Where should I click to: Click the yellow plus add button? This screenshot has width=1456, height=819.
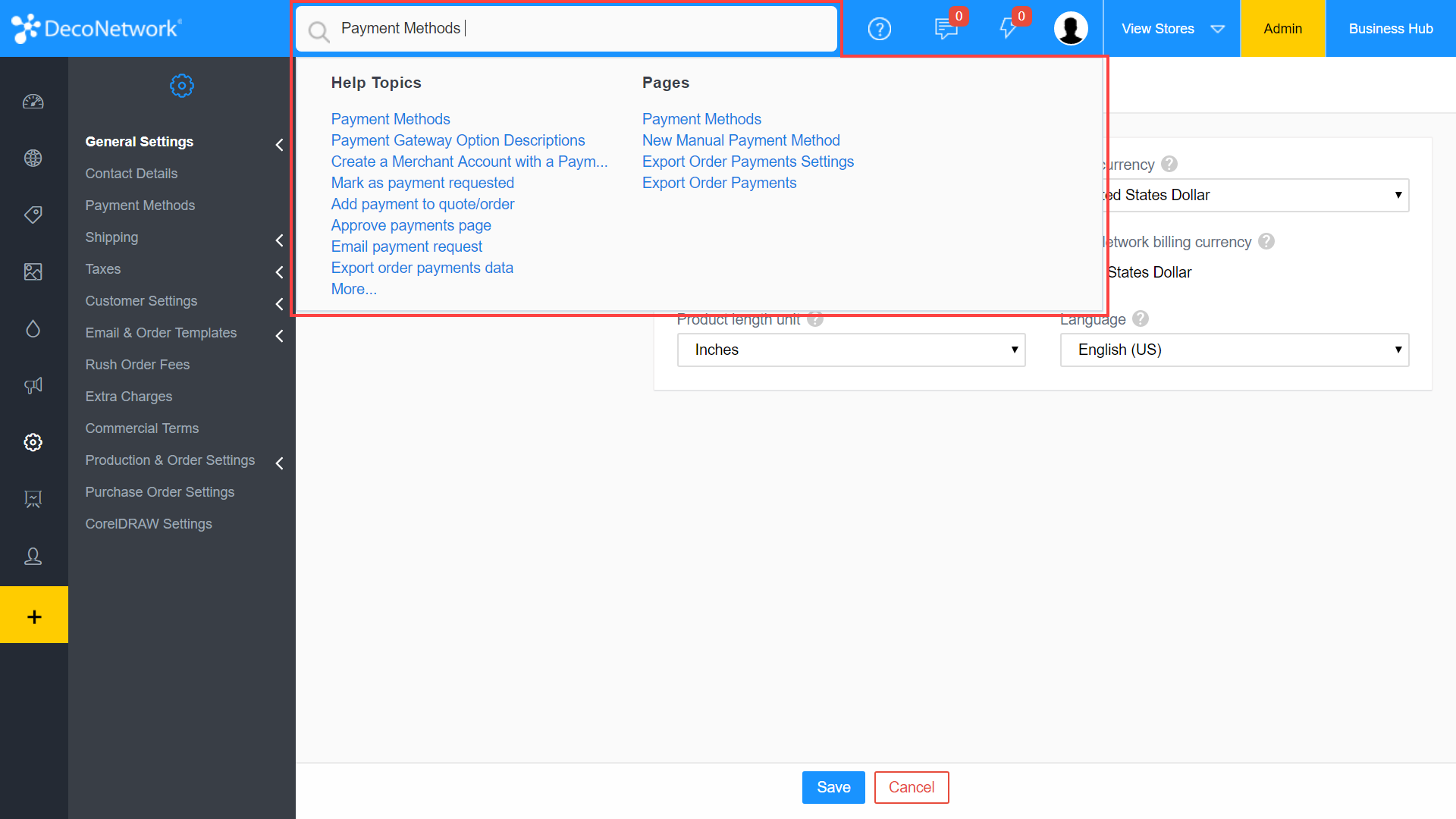[34, 616]
